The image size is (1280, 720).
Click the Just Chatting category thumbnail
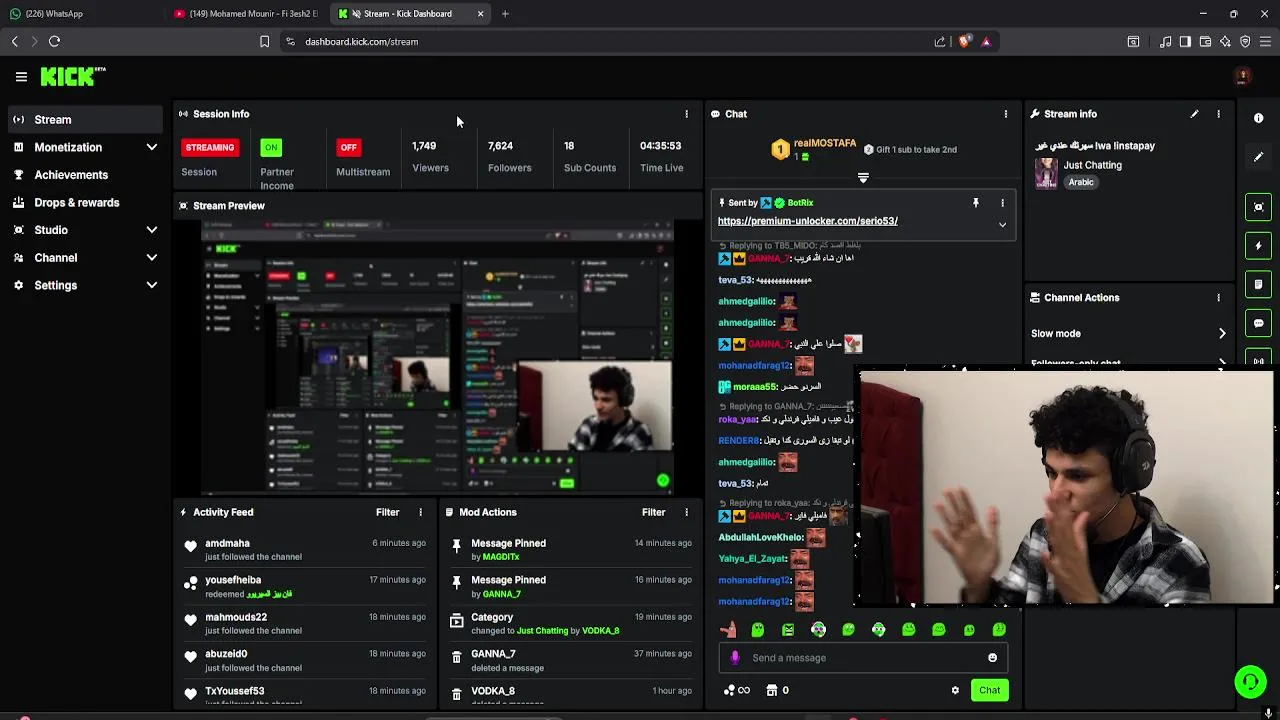1046,173
